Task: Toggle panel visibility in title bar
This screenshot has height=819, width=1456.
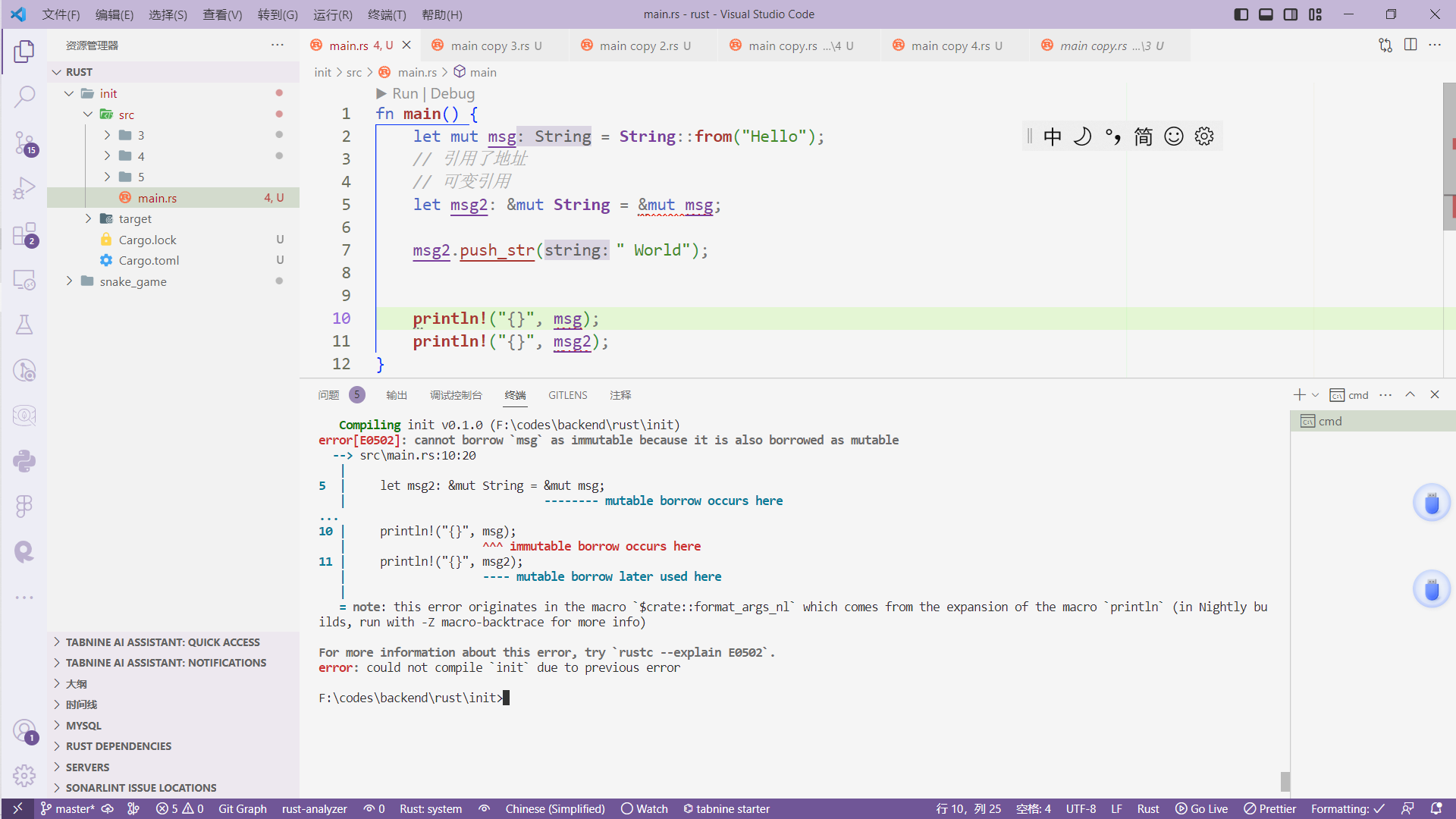Action: tap(1266, 14)
